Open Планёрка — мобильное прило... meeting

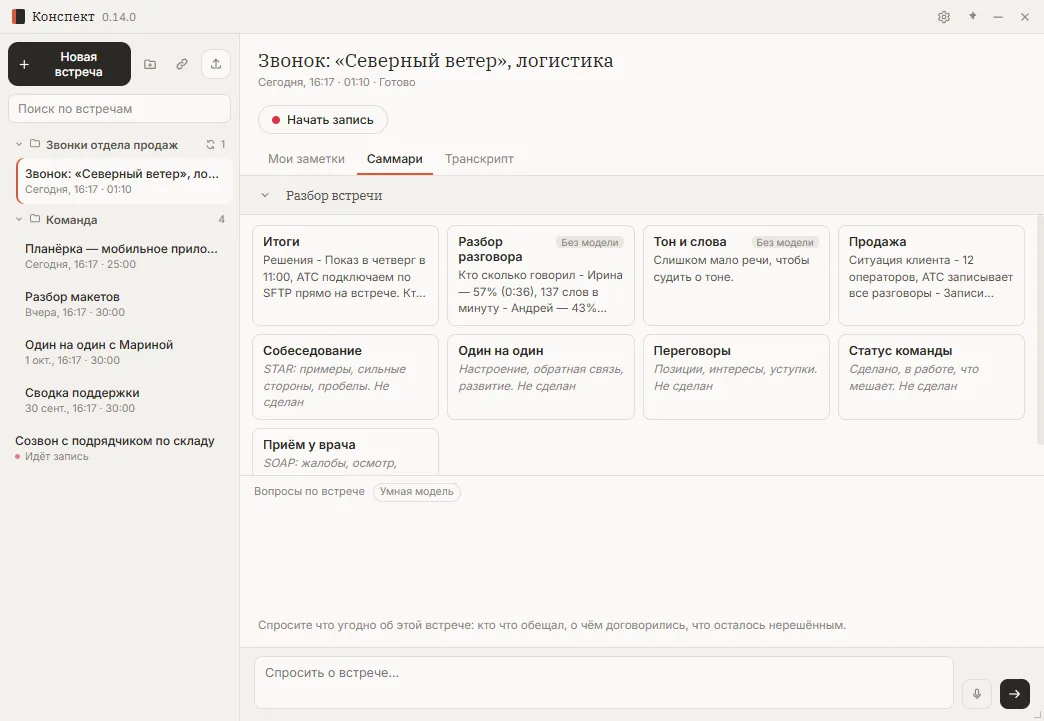pyautogui.click(x=124, y=256)
